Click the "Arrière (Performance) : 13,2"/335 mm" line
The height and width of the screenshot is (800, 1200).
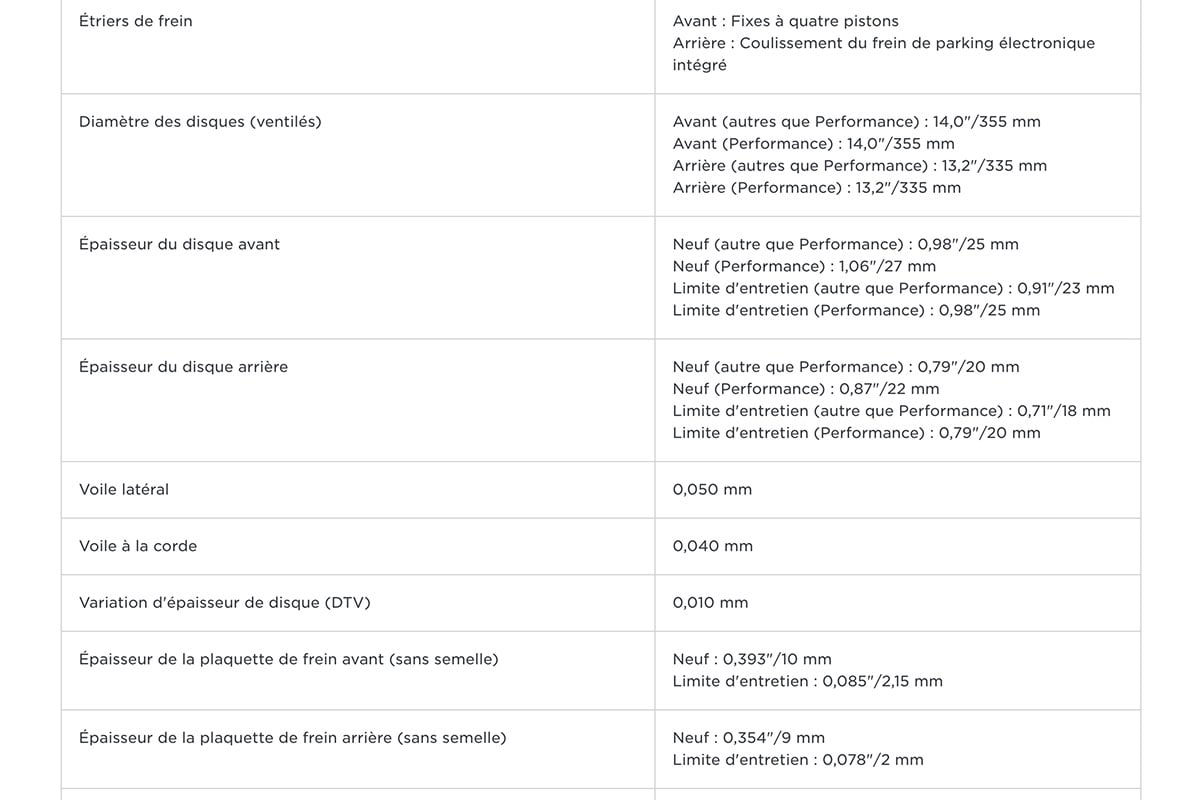[x=816, y=188]
